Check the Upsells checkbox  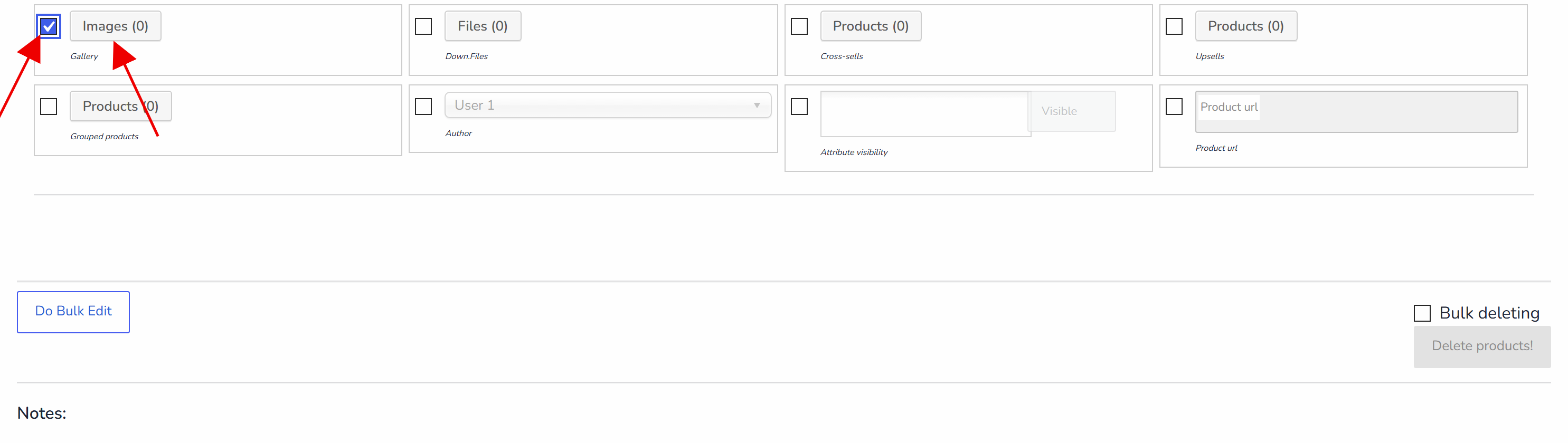point(1174,26)
